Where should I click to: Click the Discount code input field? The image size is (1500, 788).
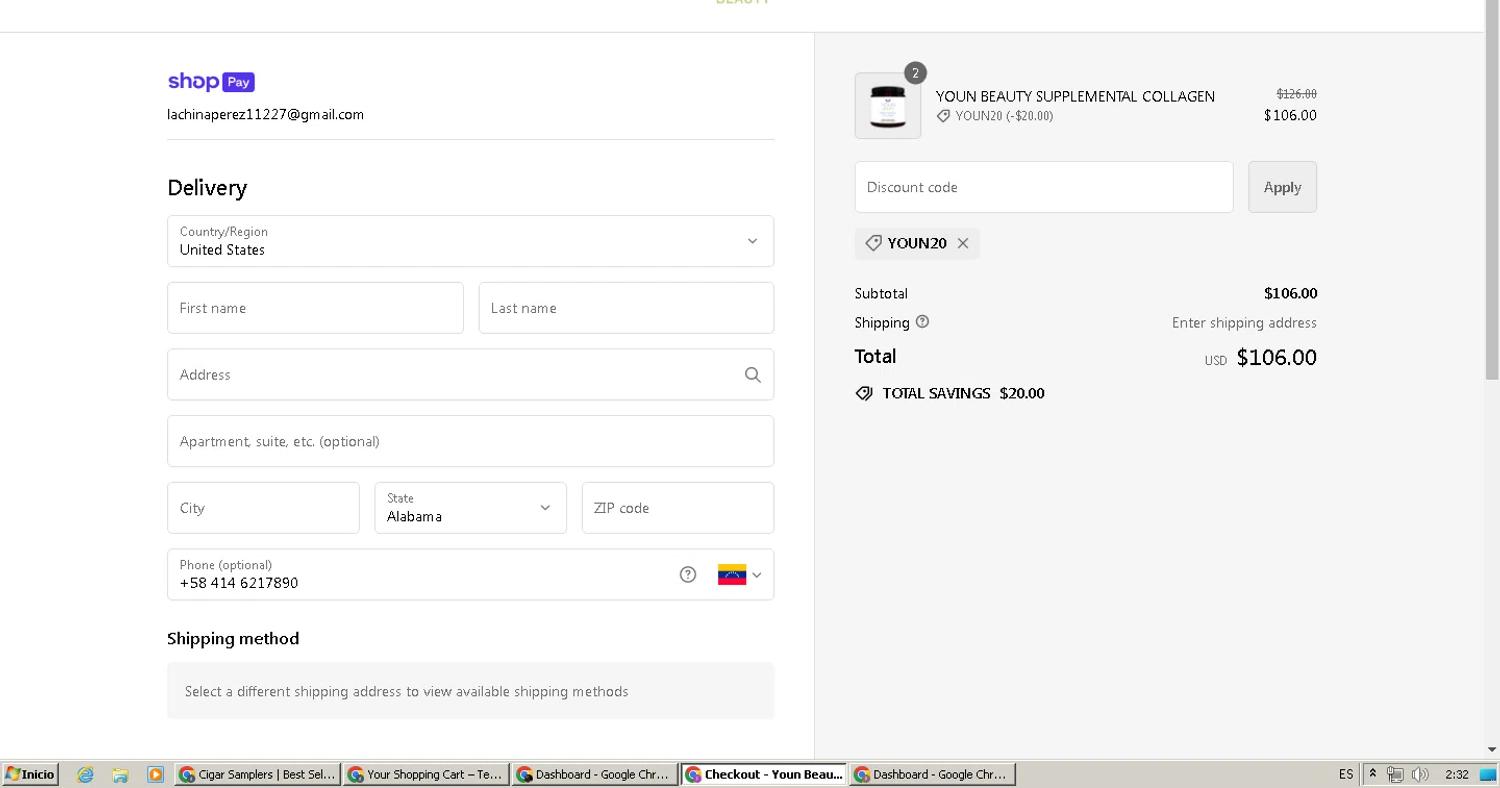coord(1044,187)
